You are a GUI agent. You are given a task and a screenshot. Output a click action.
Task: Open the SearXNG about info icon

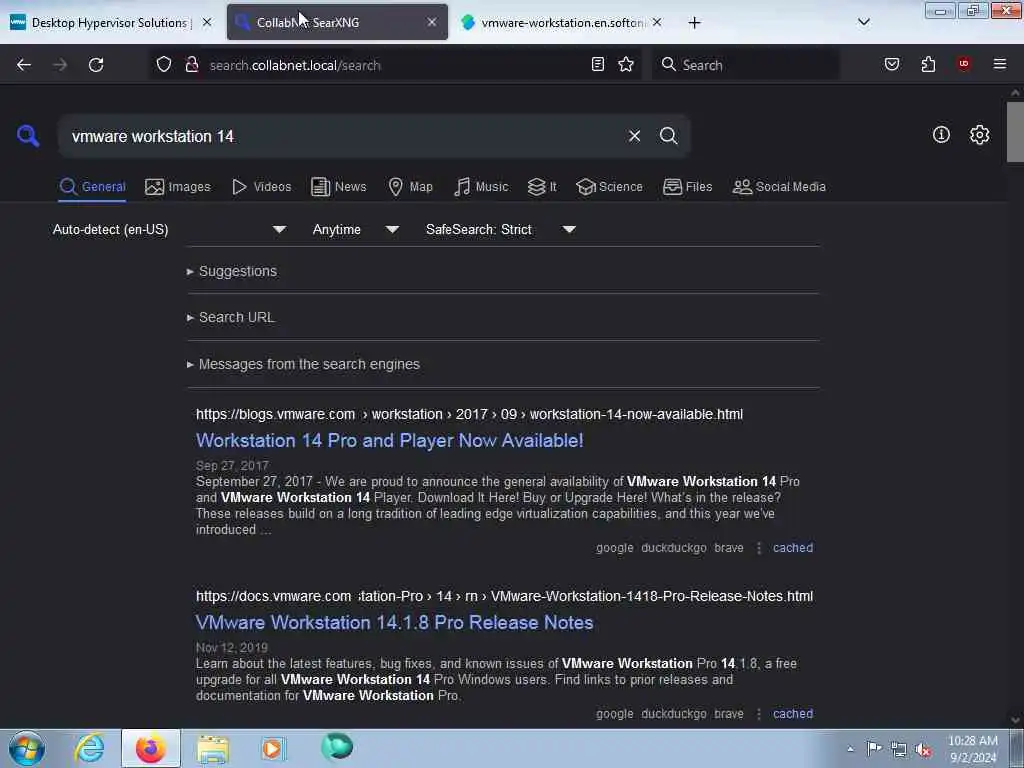point(941,135)
